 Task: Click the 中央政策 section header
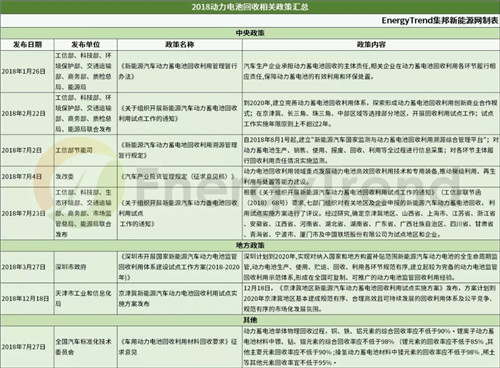pyautogui.click(x=250, y=33)
